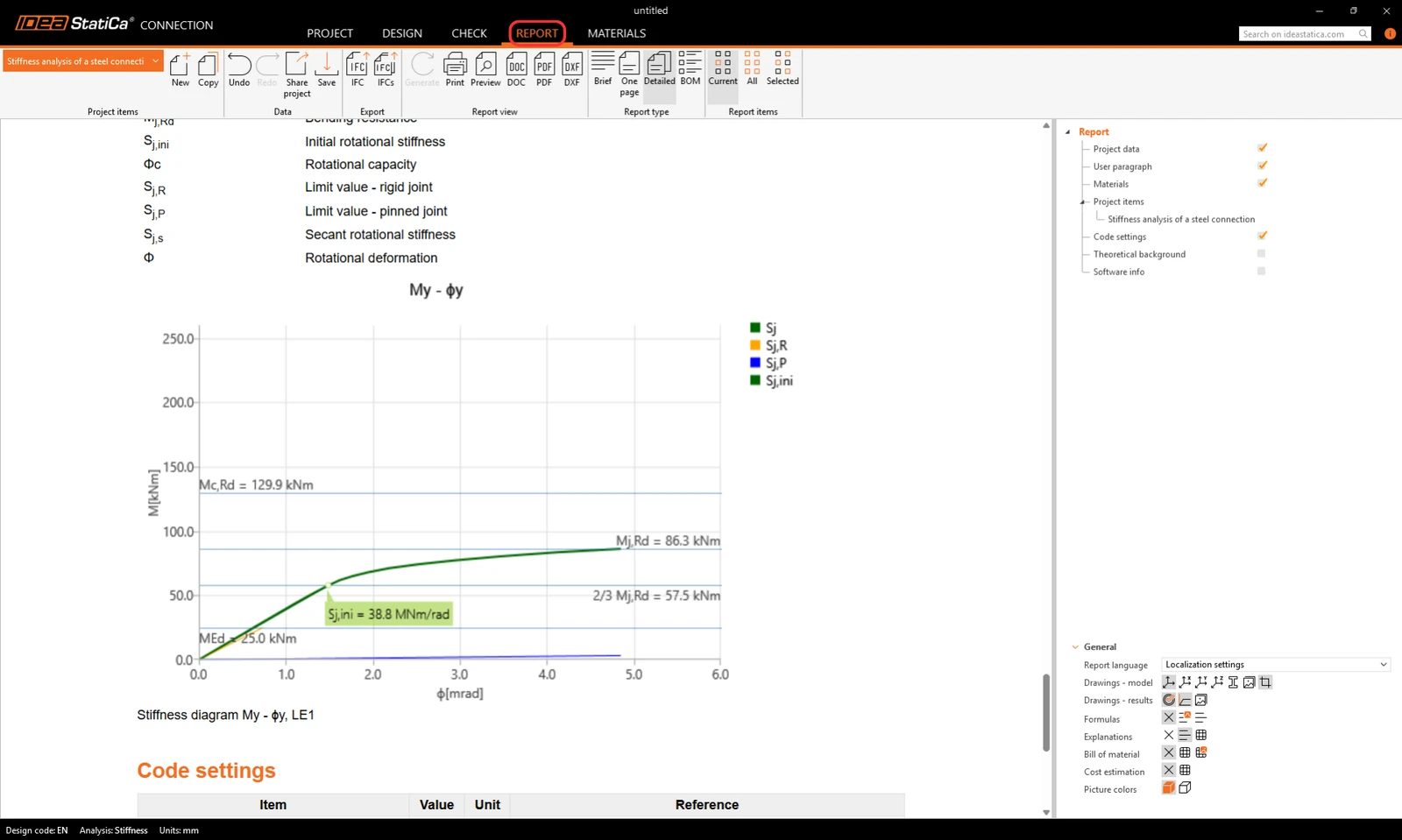Click the stiffness diagram icon in Drawings - results

[1185, 700]
